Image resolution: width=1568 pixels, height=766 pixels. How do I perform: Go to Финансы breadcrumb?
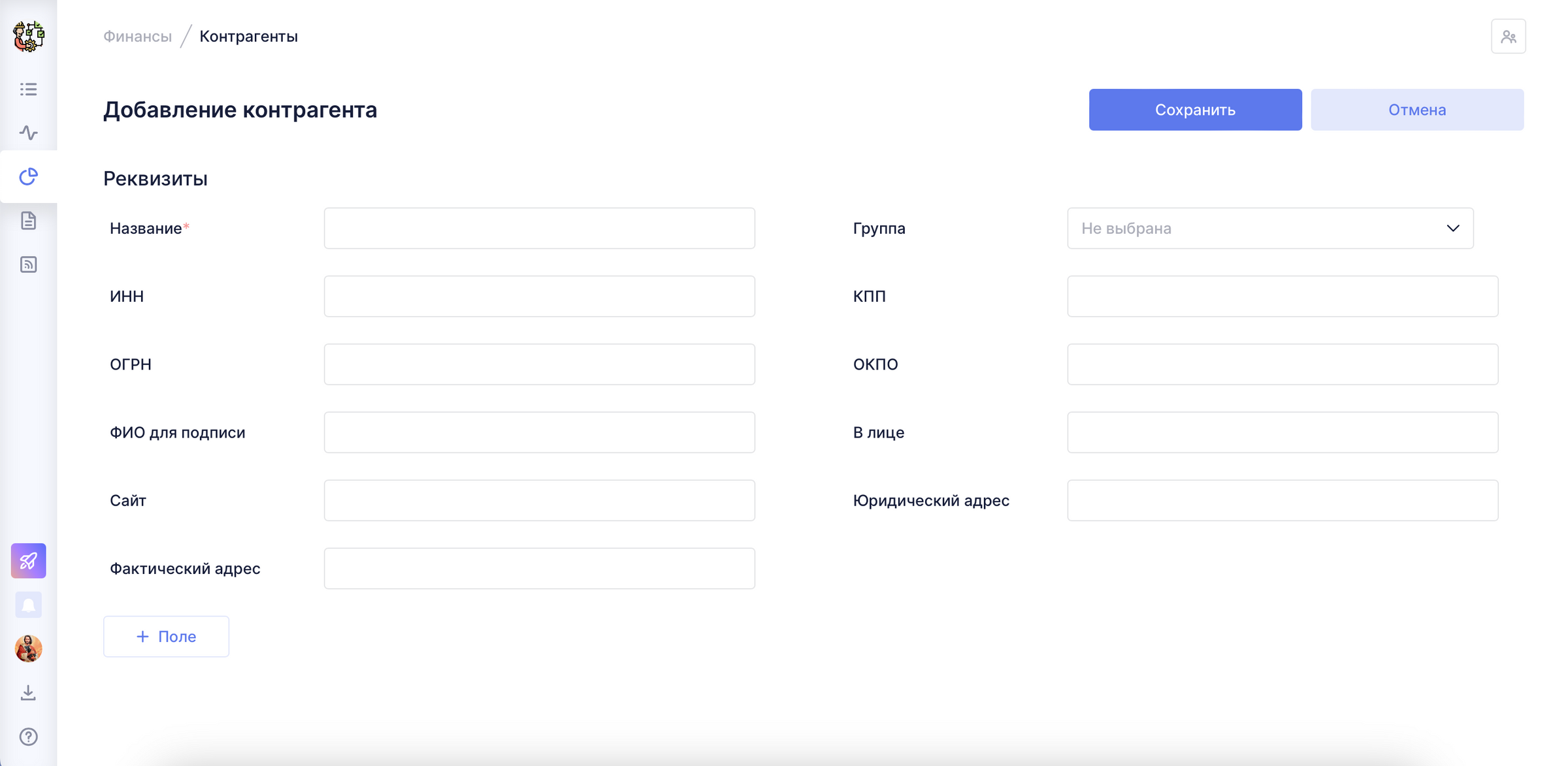138,37
